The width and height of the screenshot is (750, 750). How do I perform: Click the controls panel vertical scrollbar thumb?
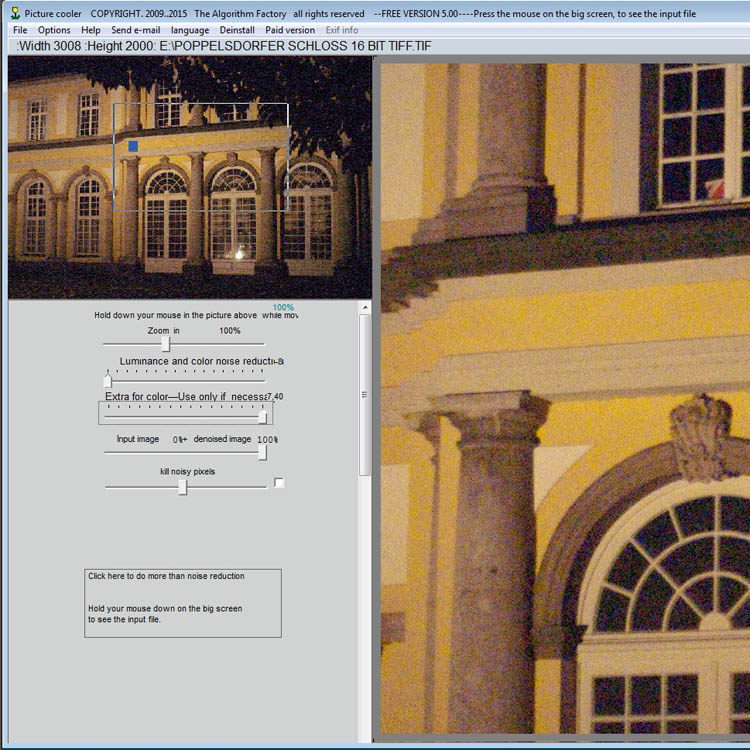click(365, 395)
